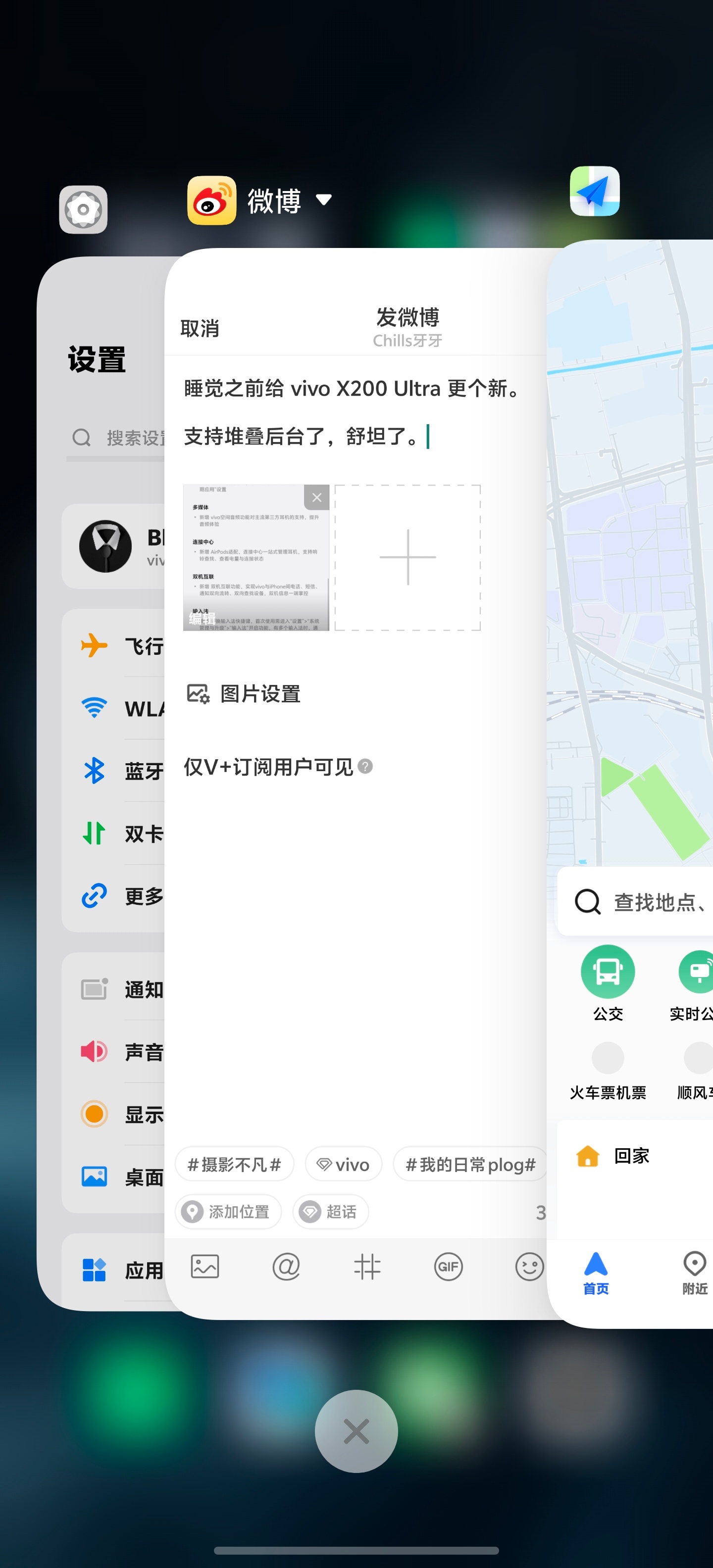This screenshot has width=713, height=1568.
Task: Open 应用 apps row in Settings
Action: click(x=113, y=1271)
